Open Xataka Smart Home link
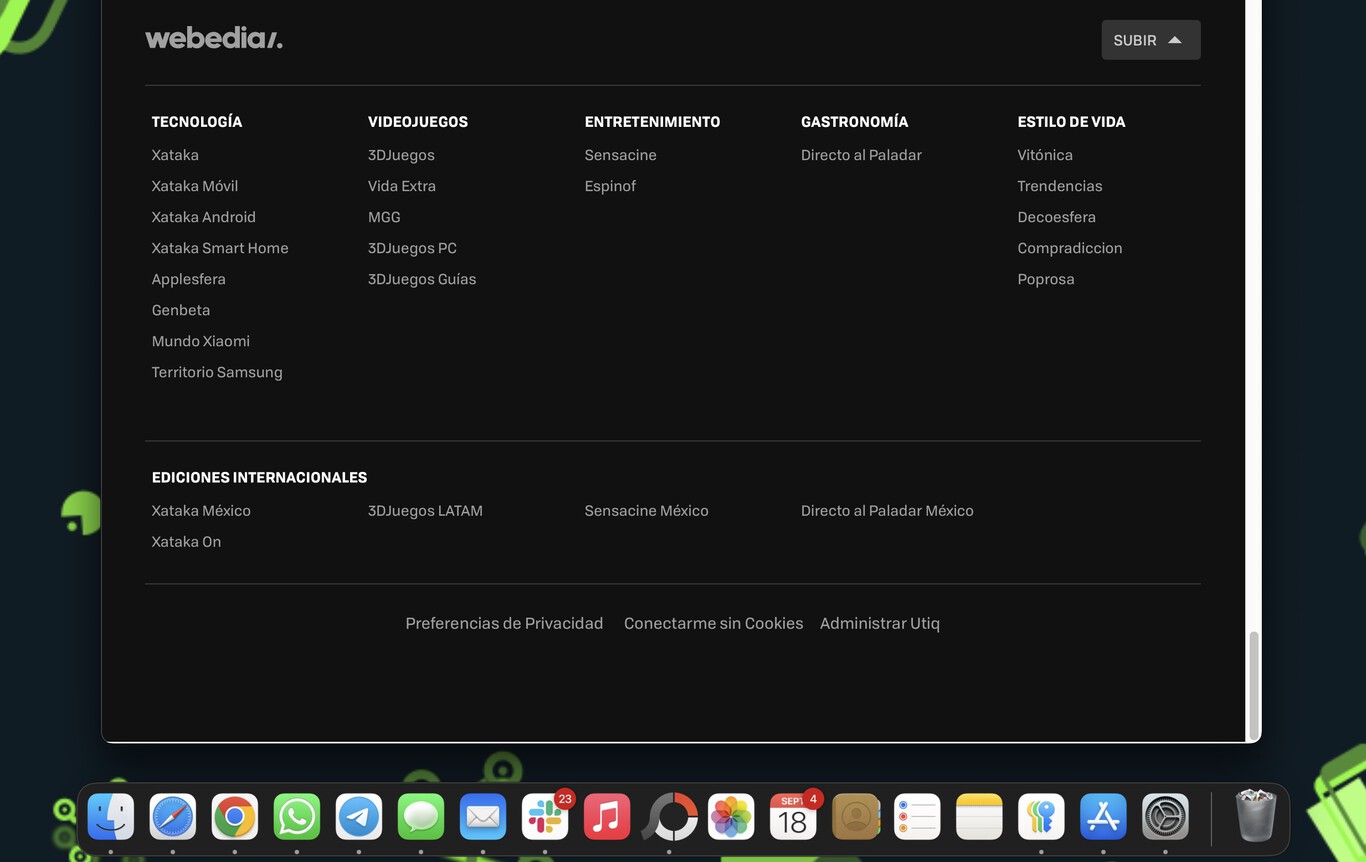 click(220, 248)
